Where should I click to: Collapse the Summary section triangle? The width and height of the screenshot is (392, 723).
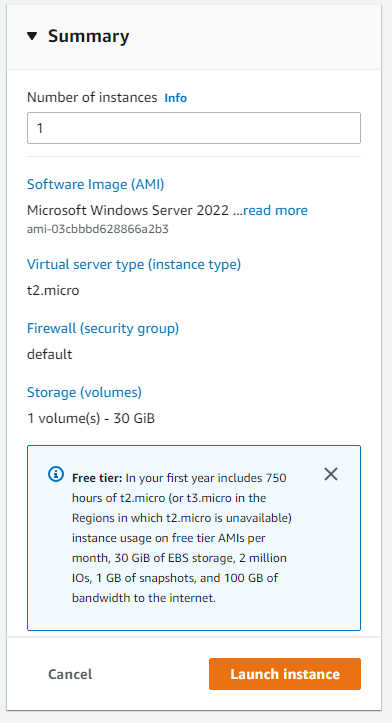(x=32, y=36)
